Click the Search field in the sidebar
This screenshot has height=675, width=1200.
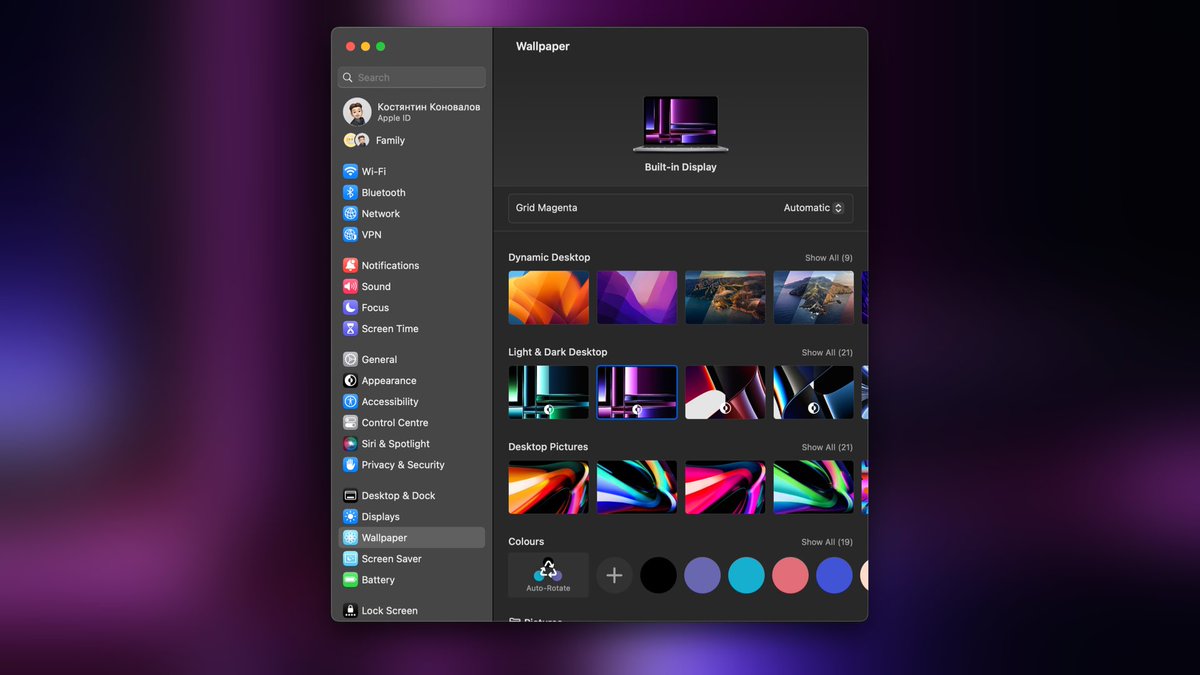point(410,77)
